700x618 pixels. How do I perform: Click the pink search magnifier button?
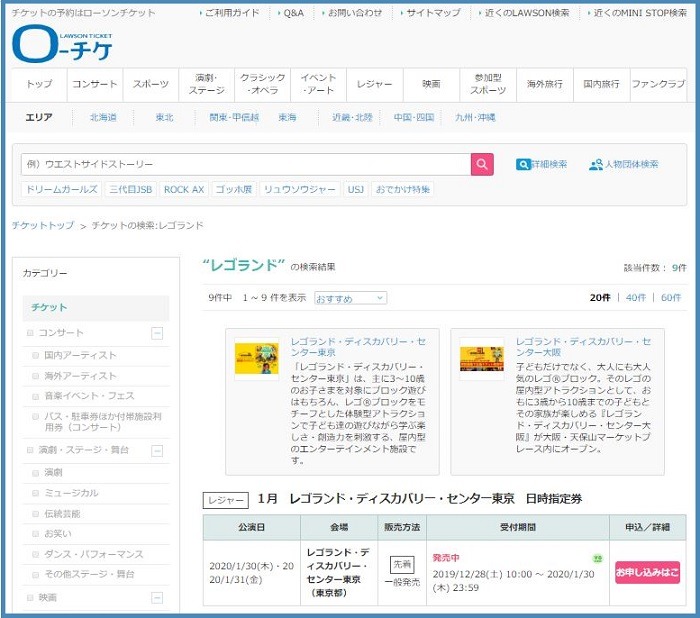point(482,164)
